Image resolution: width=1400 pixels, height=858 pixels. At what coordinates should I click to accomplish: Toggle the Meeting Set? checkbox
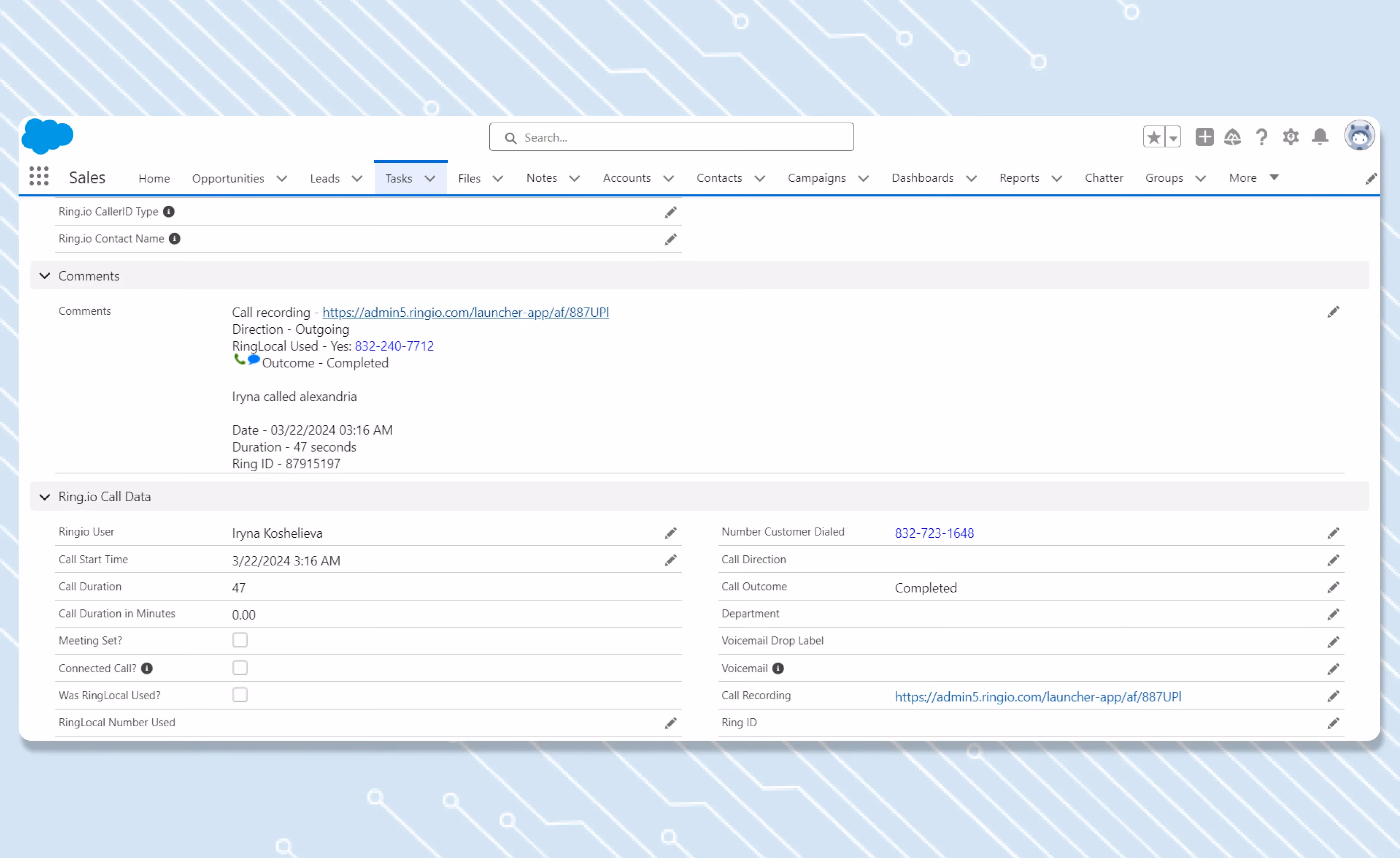coord(240,639)
